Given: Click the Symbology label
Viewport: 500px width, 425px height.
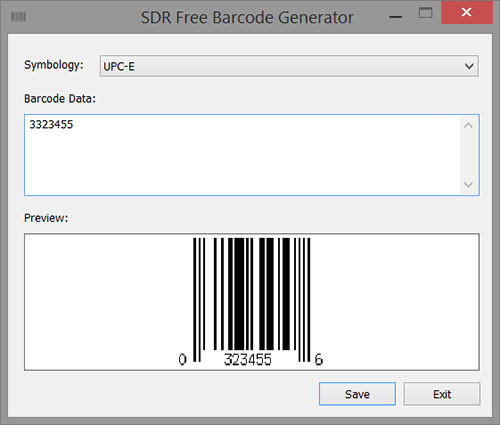Looking at the screenshot, I should 54,65.
